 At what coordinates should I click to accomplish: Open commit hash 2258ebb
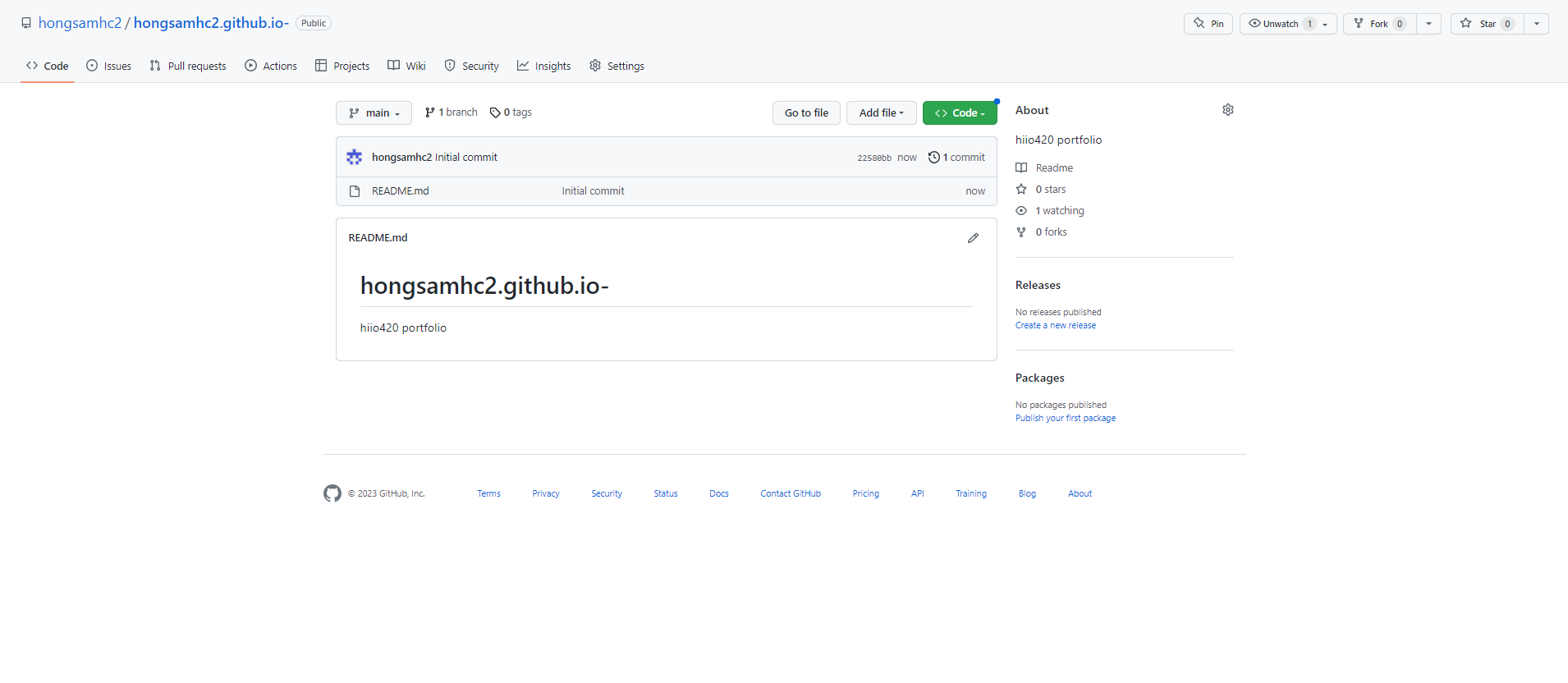coord(874,158)
